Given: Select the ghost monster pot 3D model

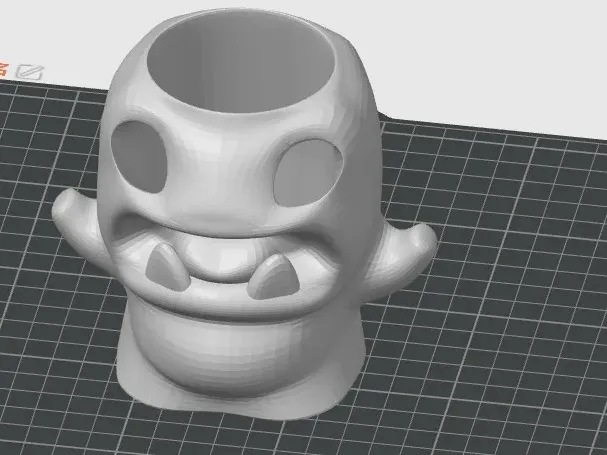Looking at the screenshot, I should pyautogui.click(x=245, y=214).
